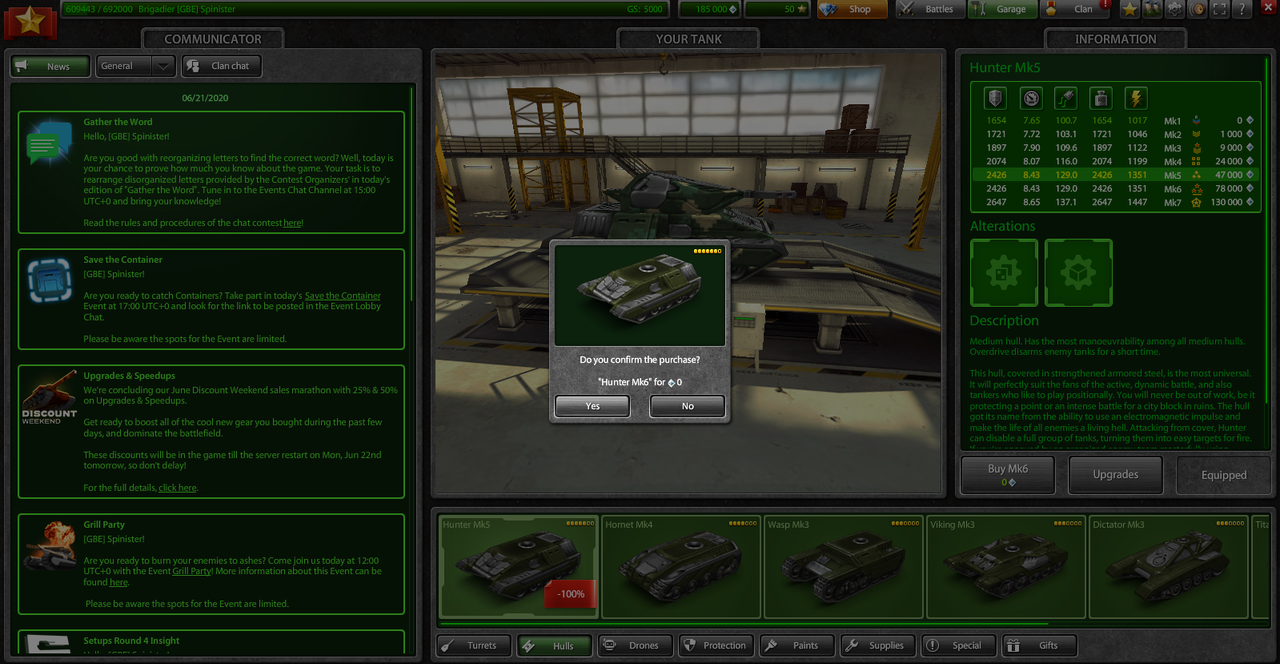
Task: Switch to the Protection tab
Action: pos(716,645)
